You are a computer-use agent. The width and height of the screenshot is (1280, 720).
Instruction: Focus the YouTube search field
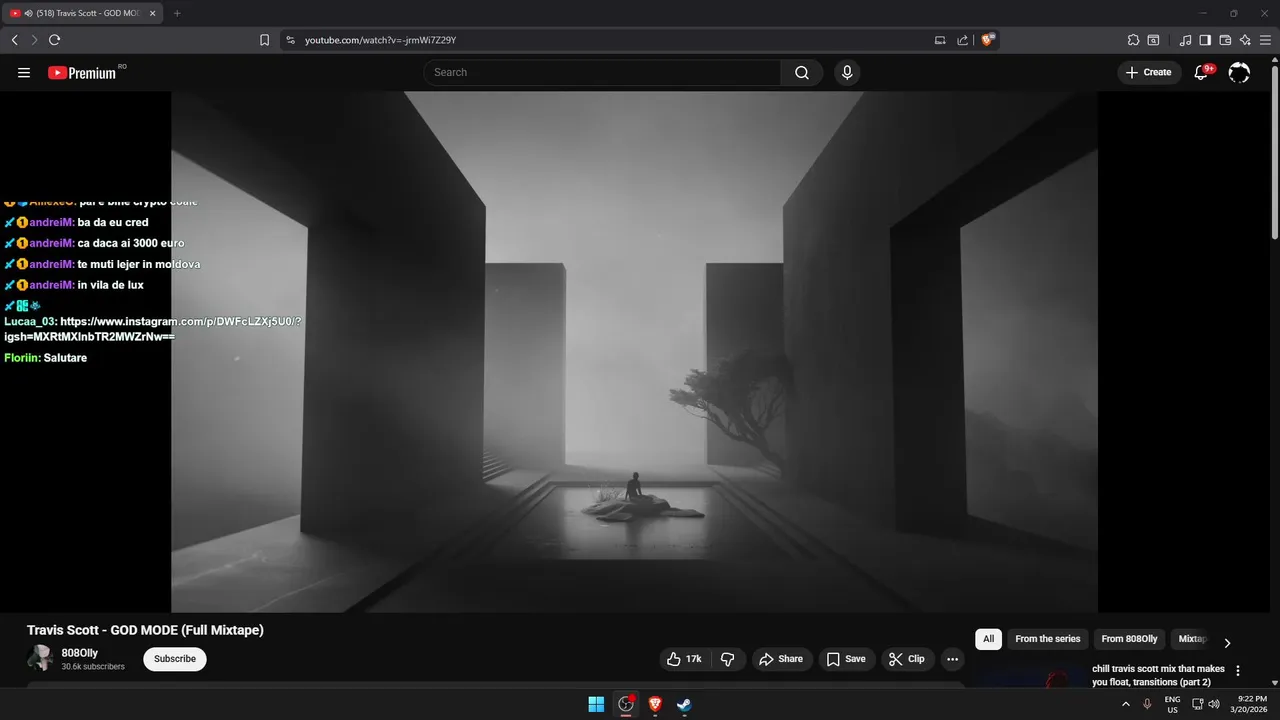pyautogui.click(x=602, y=72)
